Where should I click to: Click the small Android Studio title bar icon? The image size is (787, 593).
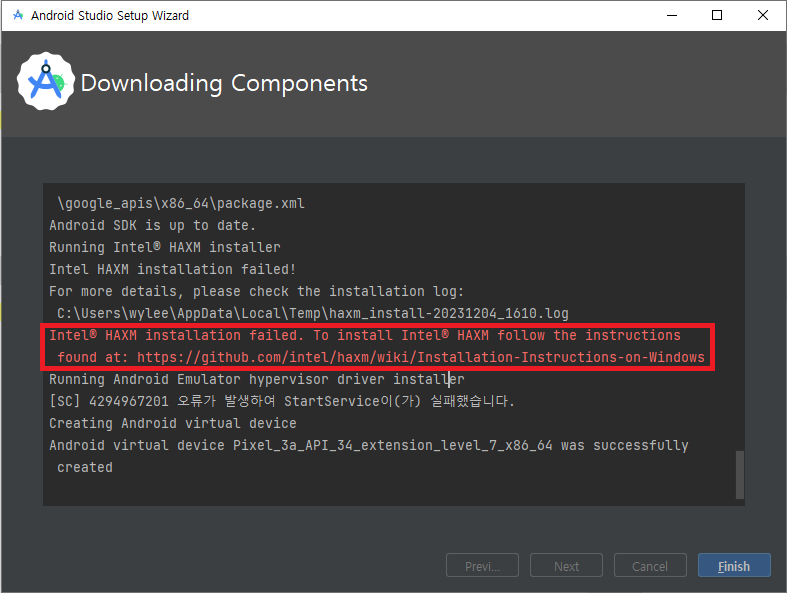coord(18,15)
